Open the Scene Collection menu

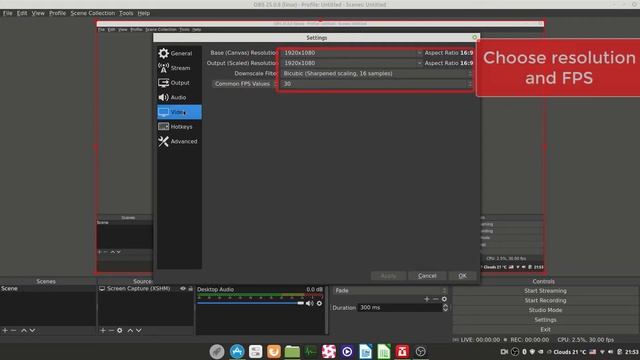tap(93, 13)
